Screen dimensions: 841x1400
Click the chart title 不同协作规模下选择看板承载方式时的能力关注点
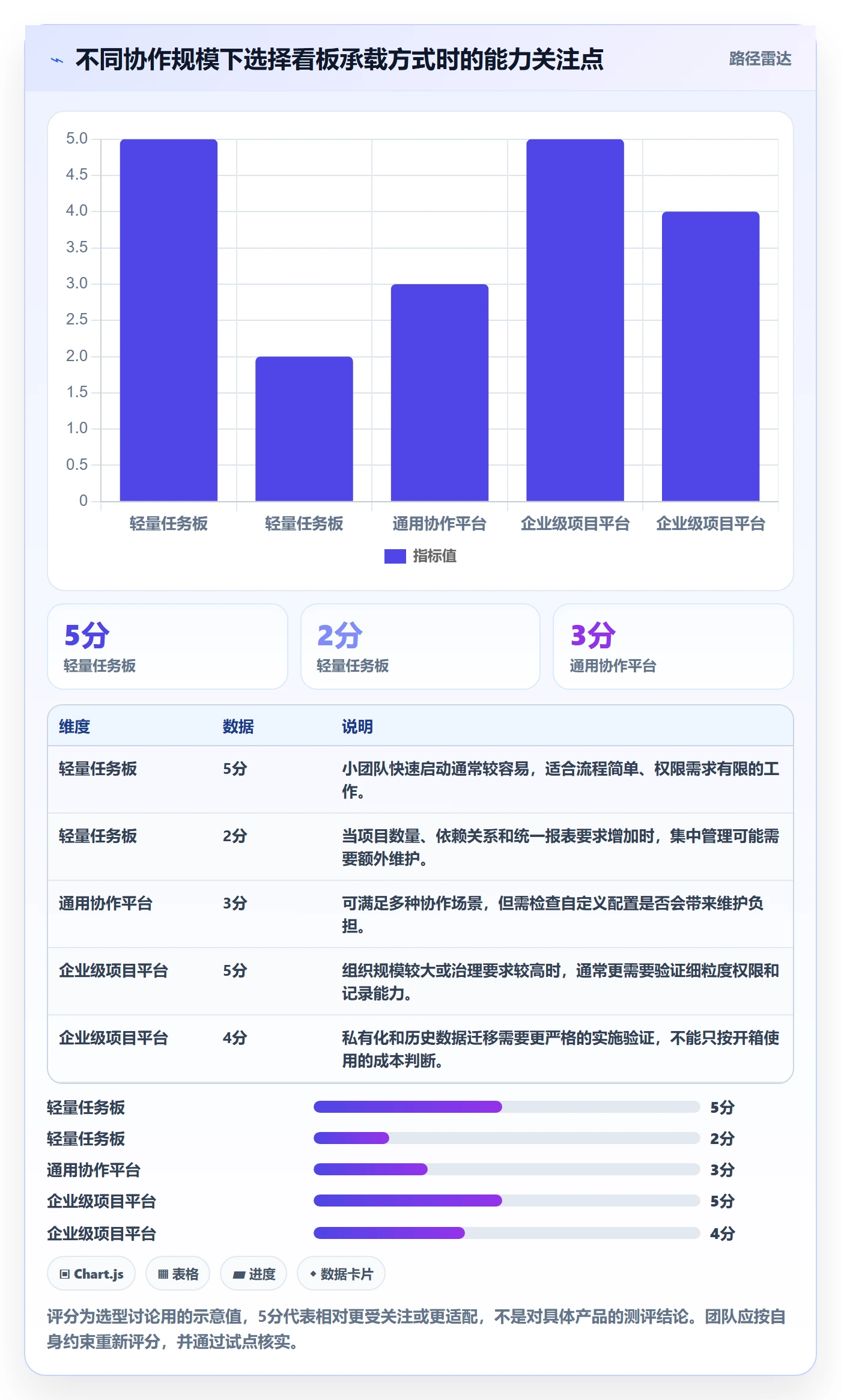(x=339, y=59)
